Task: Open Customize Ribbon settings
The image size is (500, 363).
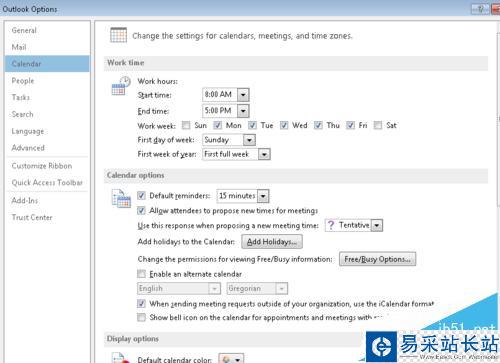Action: [47, 166]
